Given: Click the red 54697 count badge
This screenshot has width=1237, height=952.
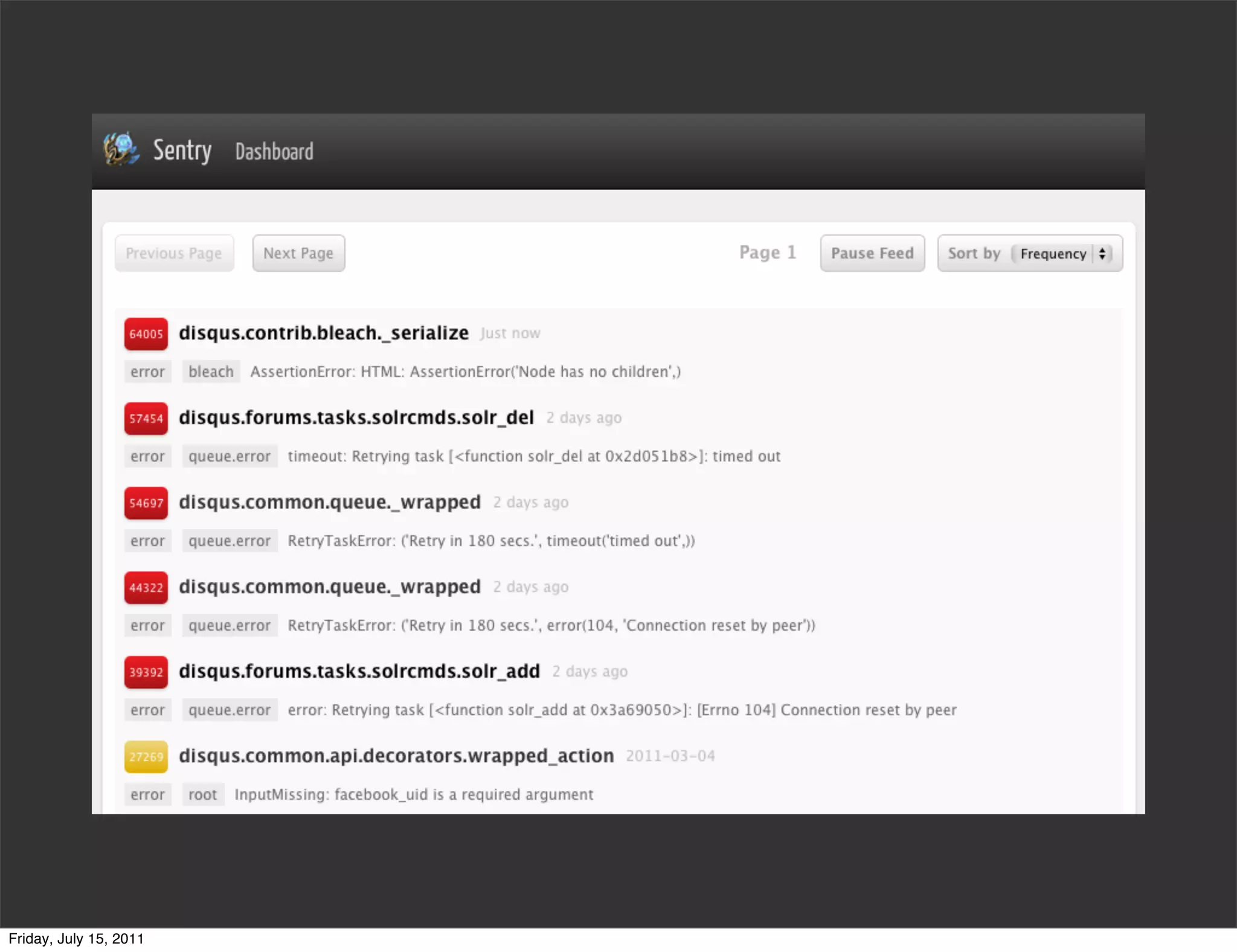Looking at the screenshot, I should [x=146, y=503].
